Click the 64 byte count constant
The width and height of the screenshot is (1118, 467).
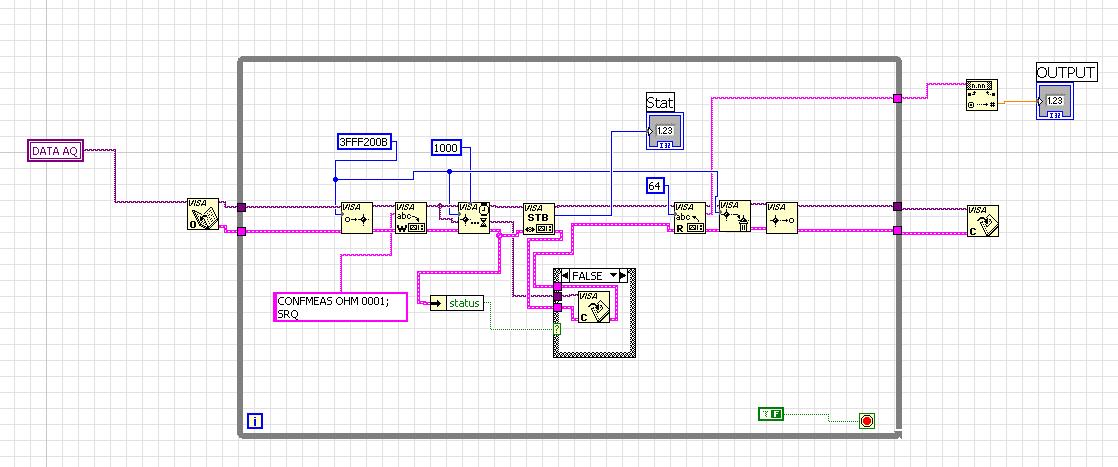[655, 186]
